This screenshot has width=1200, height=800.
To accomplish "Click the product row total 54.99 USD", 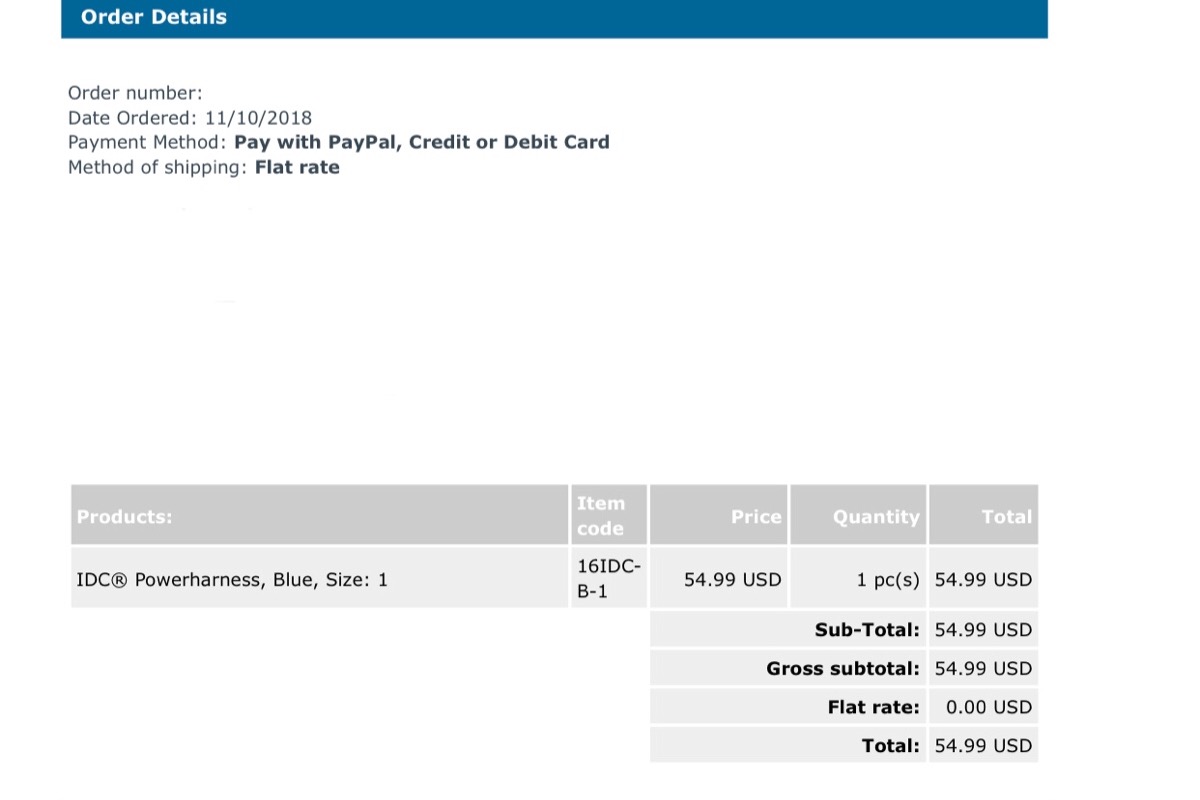I will coord(983,579).
